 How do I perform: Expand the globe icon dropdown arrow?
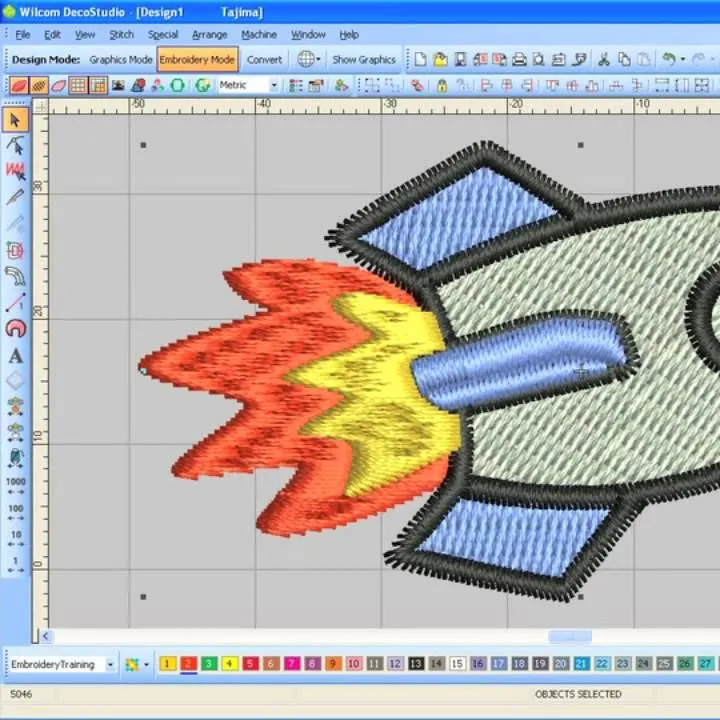[x=318, y=59]
